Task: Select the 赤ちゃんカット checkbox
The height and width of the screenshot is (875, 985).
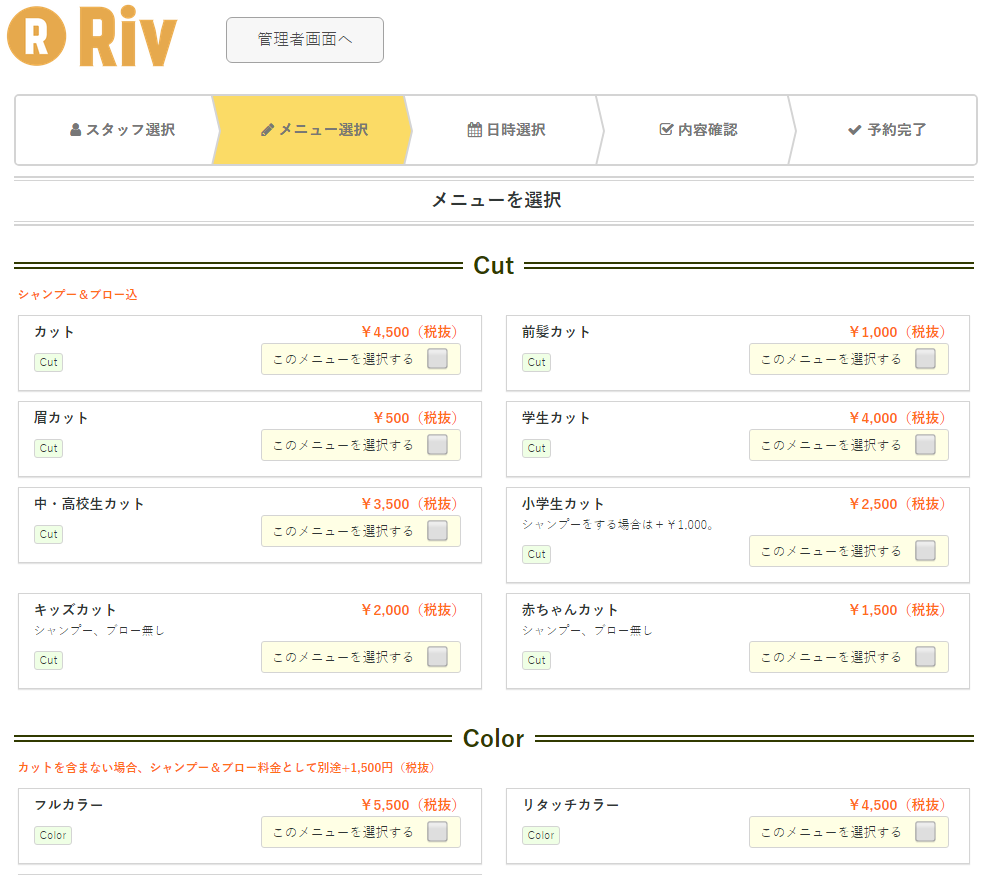Action: (x=925, y=657)
